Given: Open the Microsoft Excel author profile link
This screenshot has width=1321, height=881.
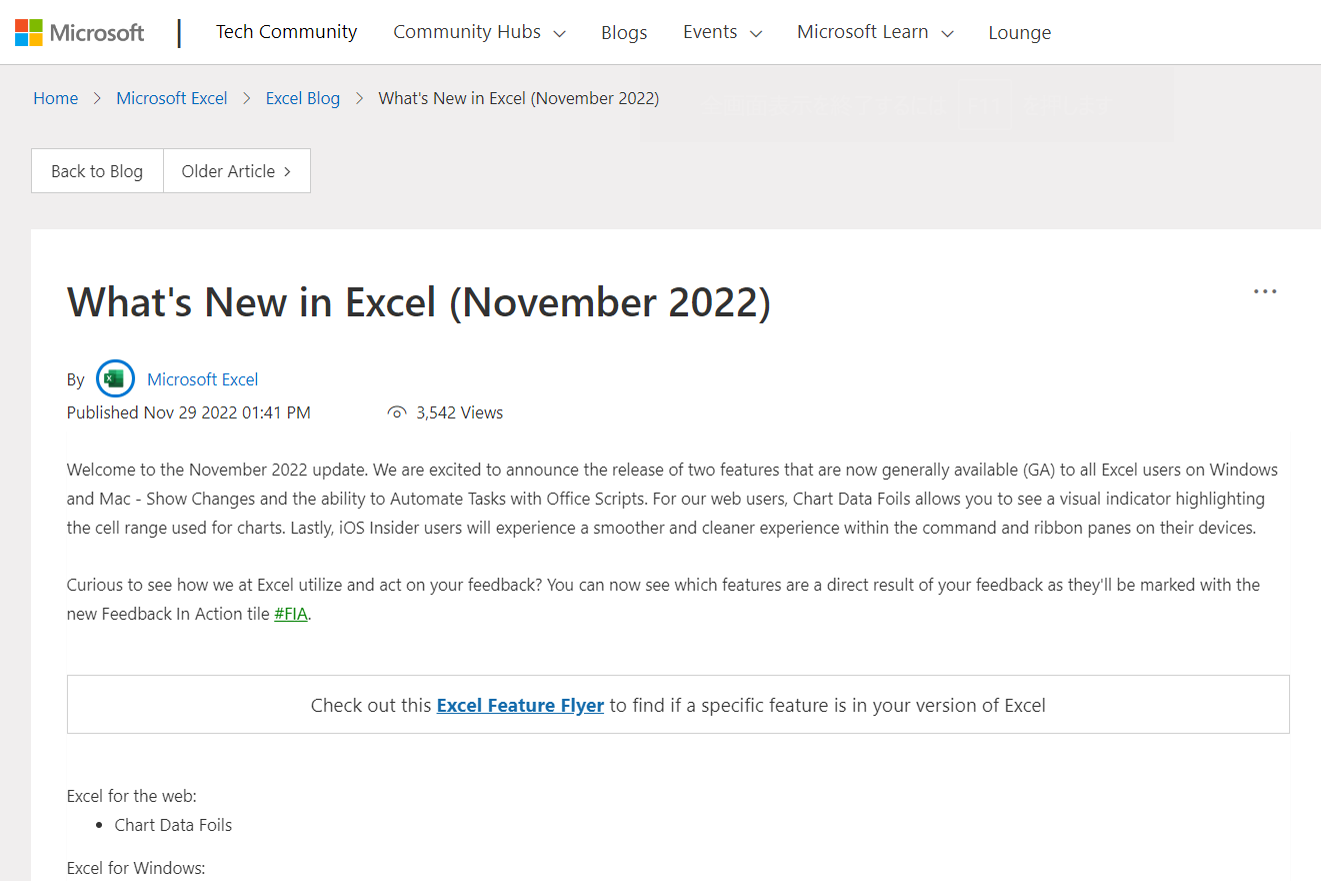Looking at the screenshot, I should 202,379.
